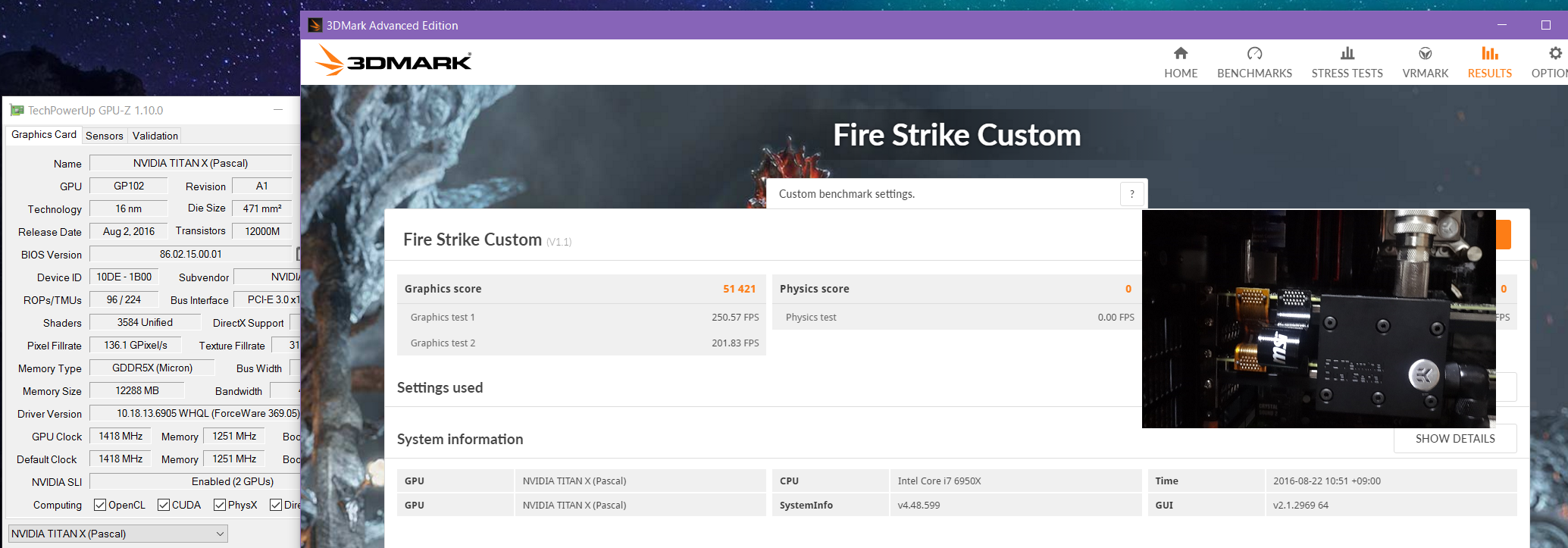The height and width of the screenshot is (548, 1568).
Task: Open the Validation tab in GPU-Z
Action: (x=155, y=136)
